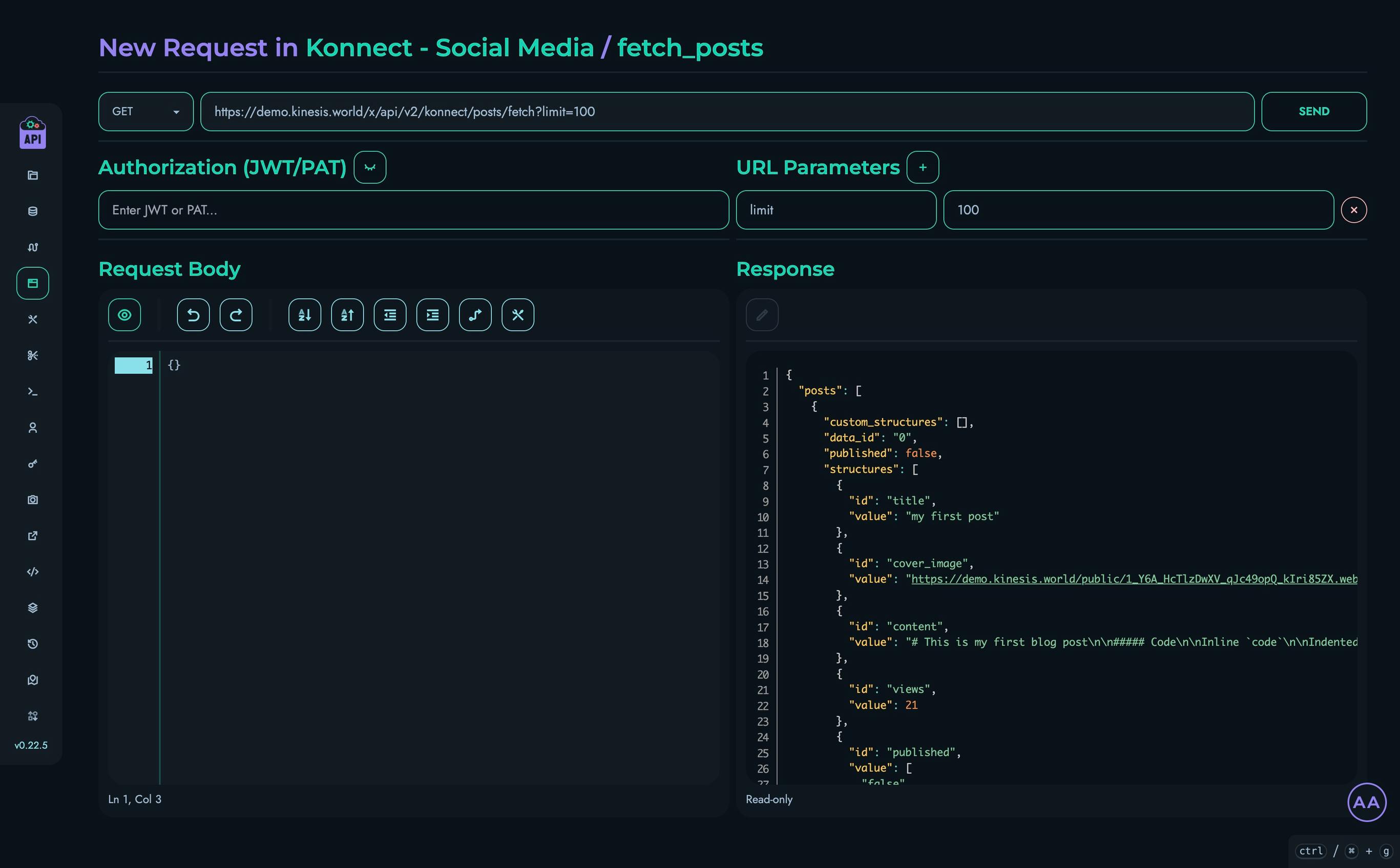Click the Konnect - Social Media title link
Screen dimensions: 1400x868
(x=450, y=47)
